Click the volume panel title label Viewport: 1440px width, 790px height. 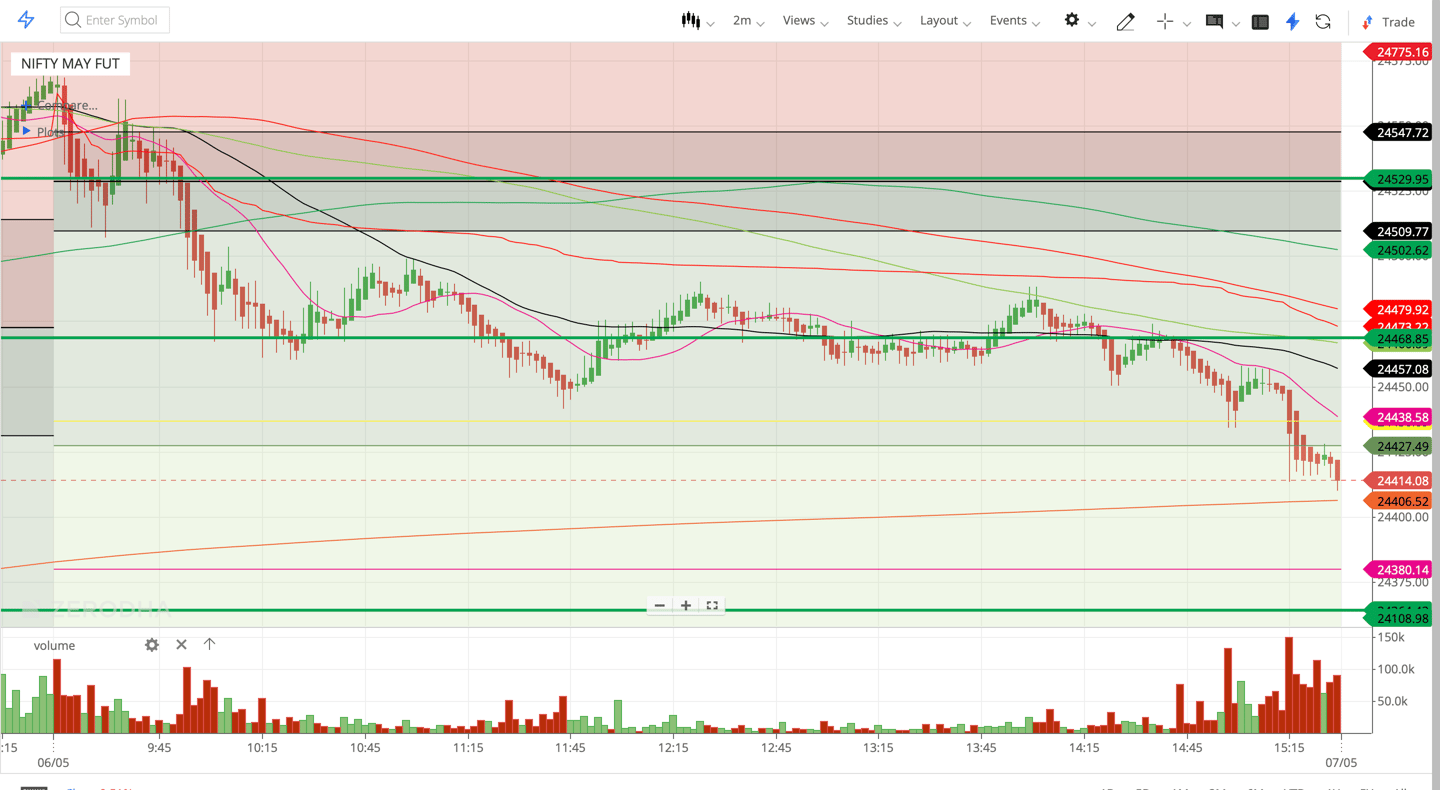pos(54,645)
